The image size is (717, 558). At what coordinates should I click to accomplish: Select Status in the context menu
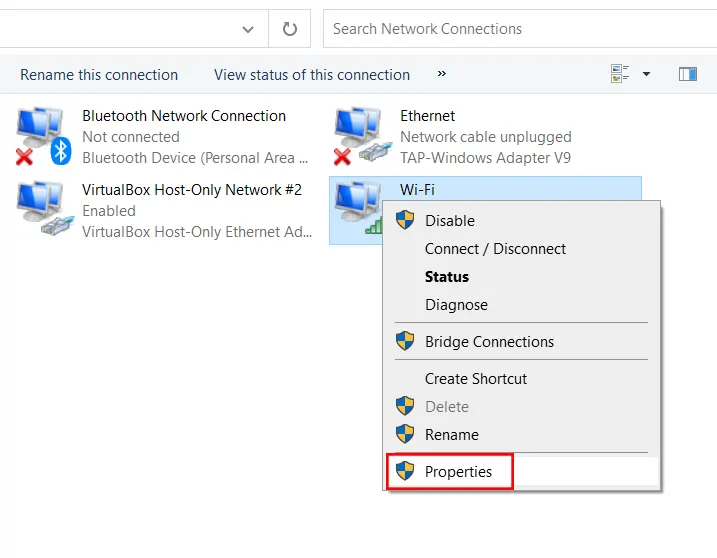[521, 277]
